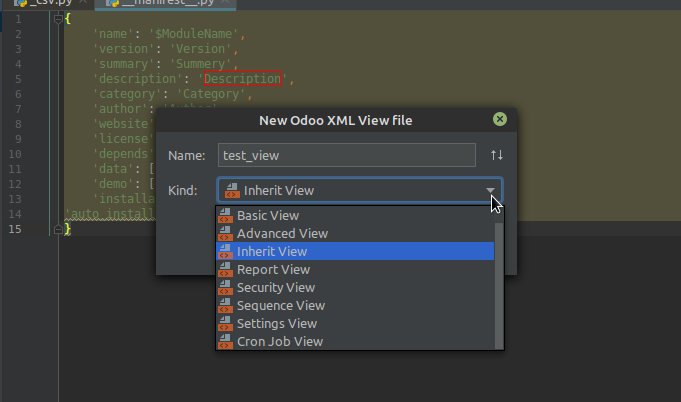Click icon in the Kind combo box
The height and width of the screenshot is (402, 681).
(232, 190)
